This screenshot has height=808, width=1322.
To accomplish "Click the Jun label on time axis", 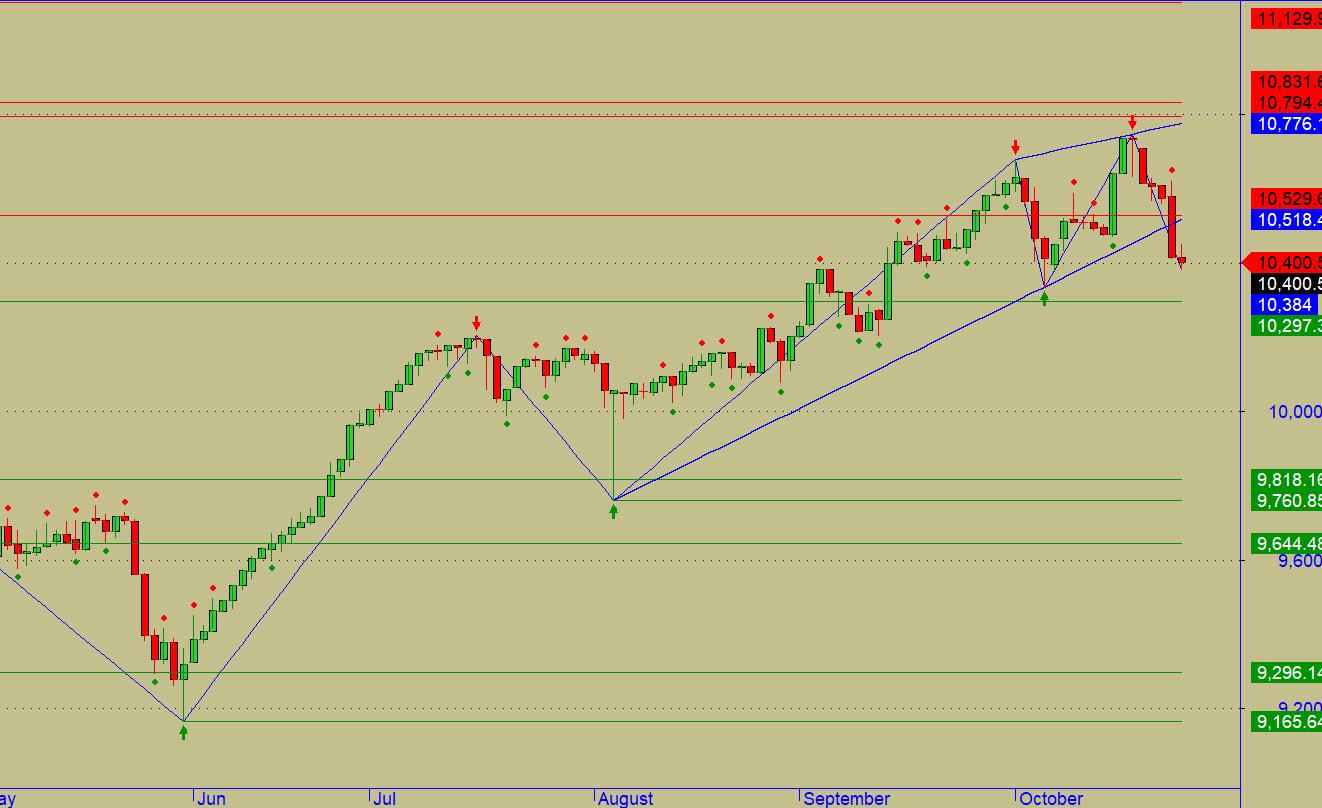I will point(212,798).
